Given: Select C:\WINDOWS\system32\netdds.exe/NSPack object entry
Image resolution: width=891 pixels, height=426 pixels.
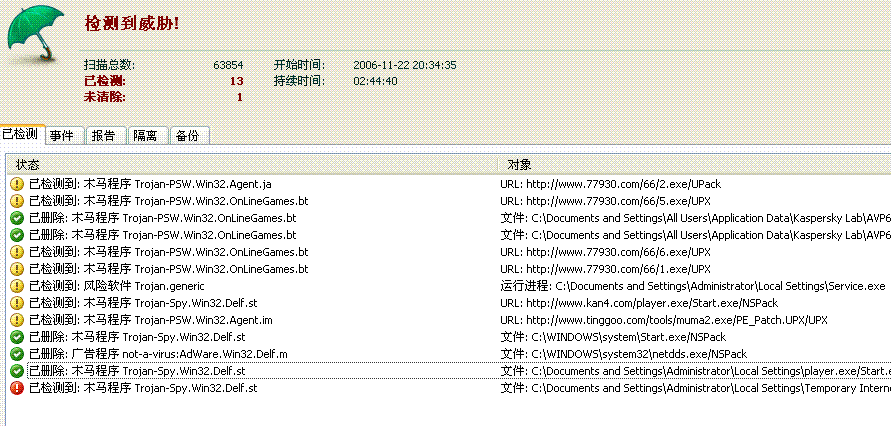Looking at the screenshot, I should point(623,354).
